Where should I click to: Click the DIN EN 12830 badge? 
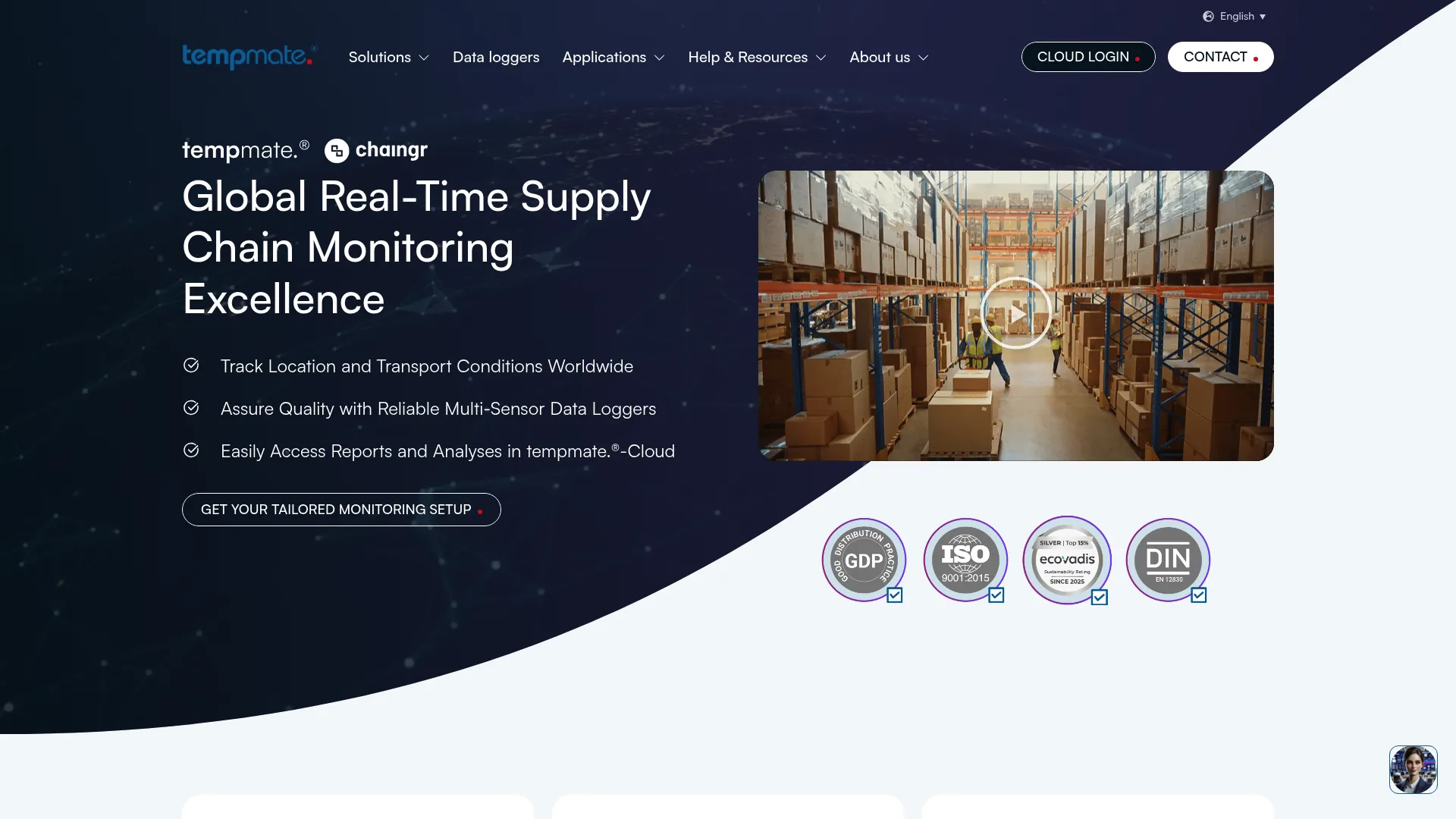click(1168, 560)
